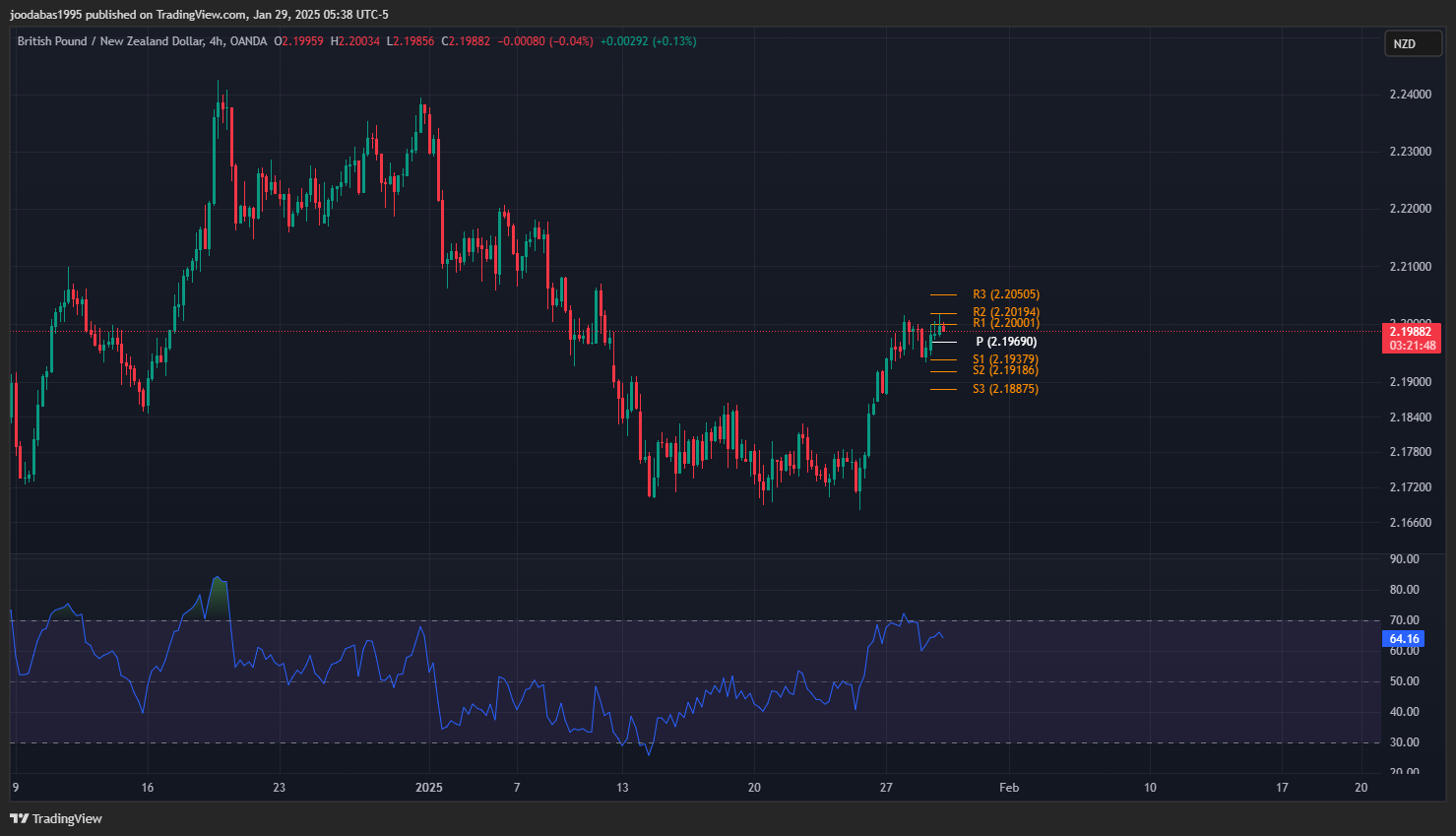Click the green overbought RSI peak area
Image resolution: width=1456 pixels, height=836 pixels.
click(218, 596)
